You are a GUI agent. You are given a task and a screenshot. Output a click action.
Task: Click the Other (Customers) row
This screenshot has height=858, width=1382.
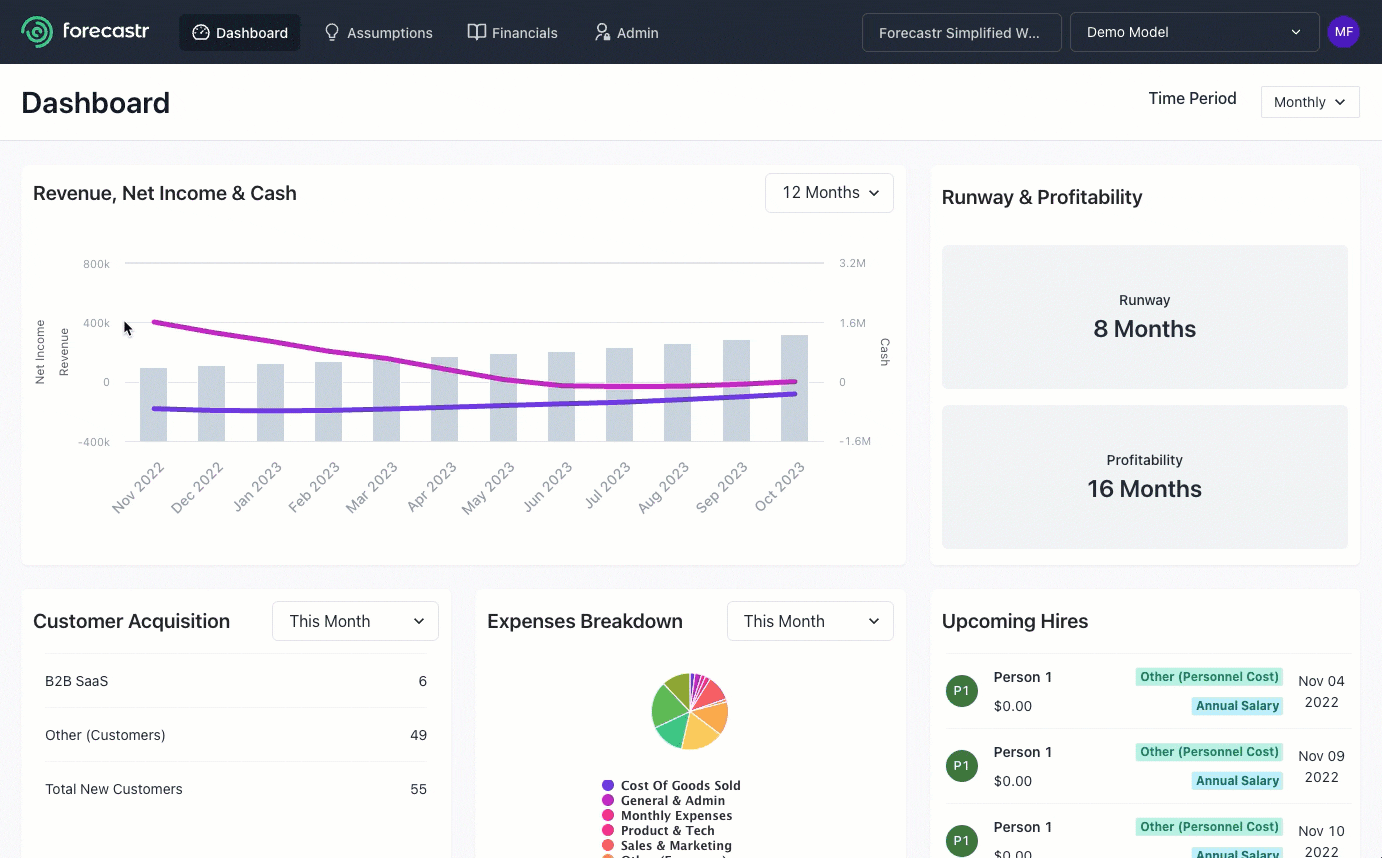tap(236, 735)
